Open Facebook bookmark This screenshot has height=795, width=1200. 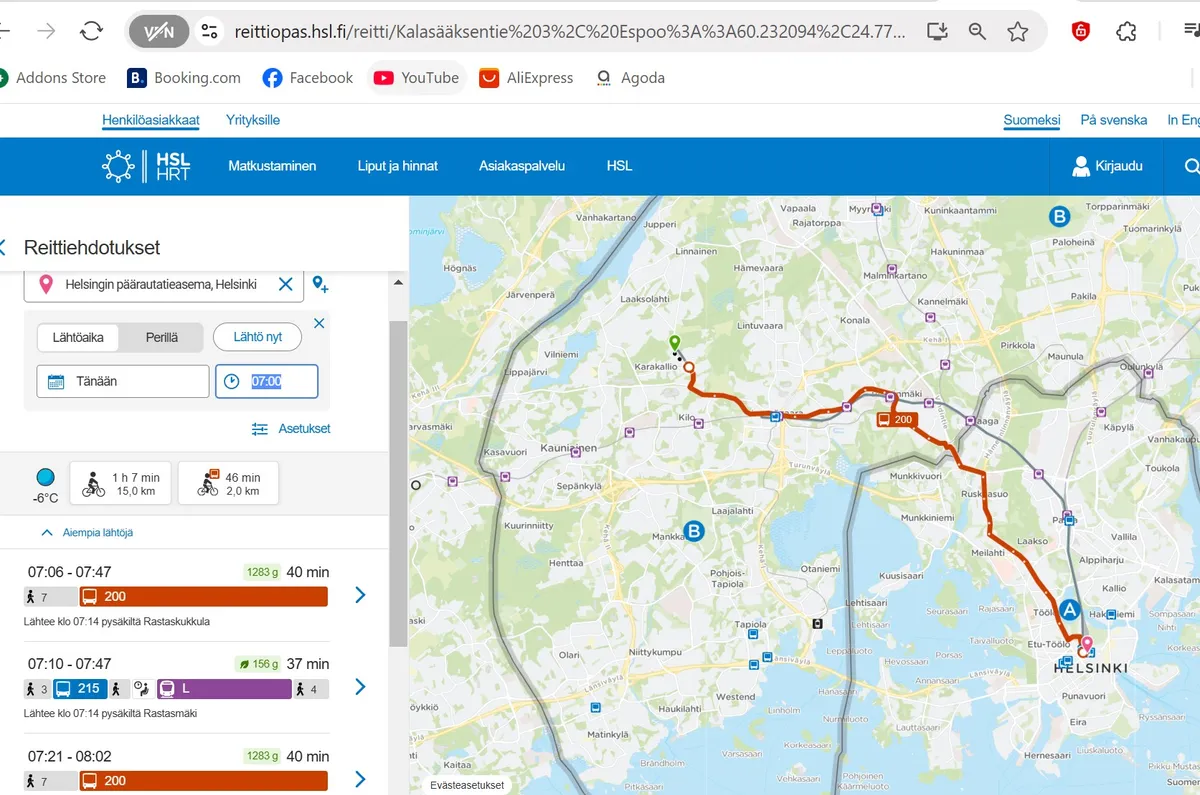[308, 77]
